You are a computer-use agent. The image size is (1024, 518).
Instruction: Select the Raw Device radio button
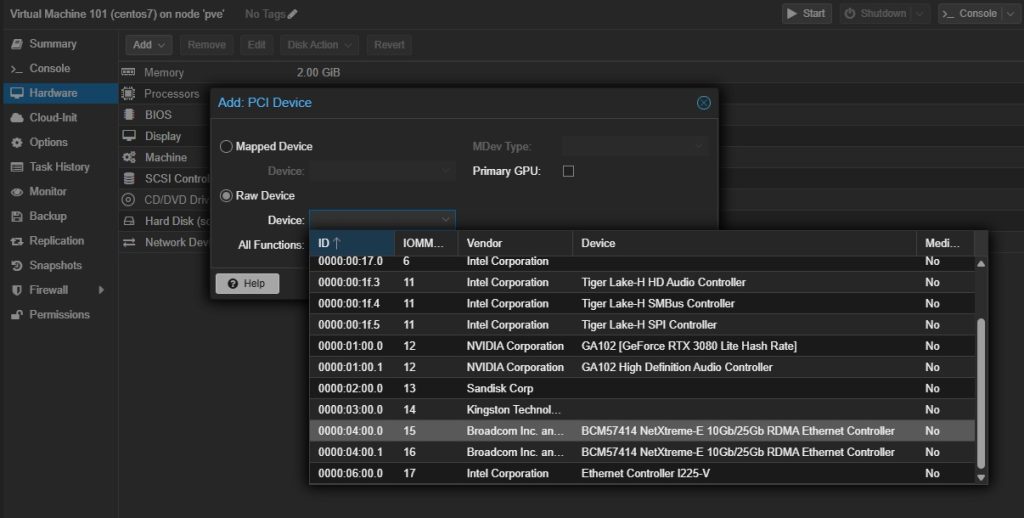[226, 195]
